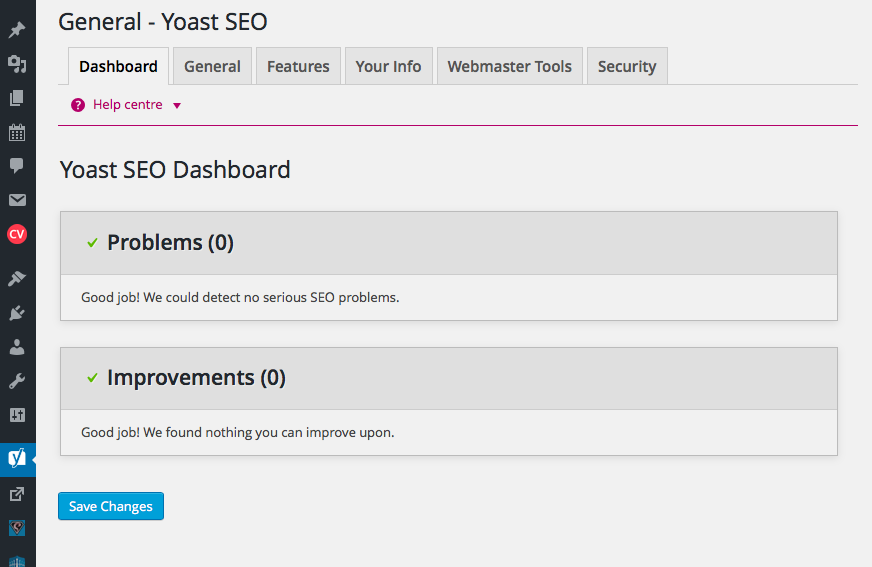This screenshot has width=872, height=567.
Task: Open Posts via the pushpin sidebar icon
Action: [x=17, y=30]
